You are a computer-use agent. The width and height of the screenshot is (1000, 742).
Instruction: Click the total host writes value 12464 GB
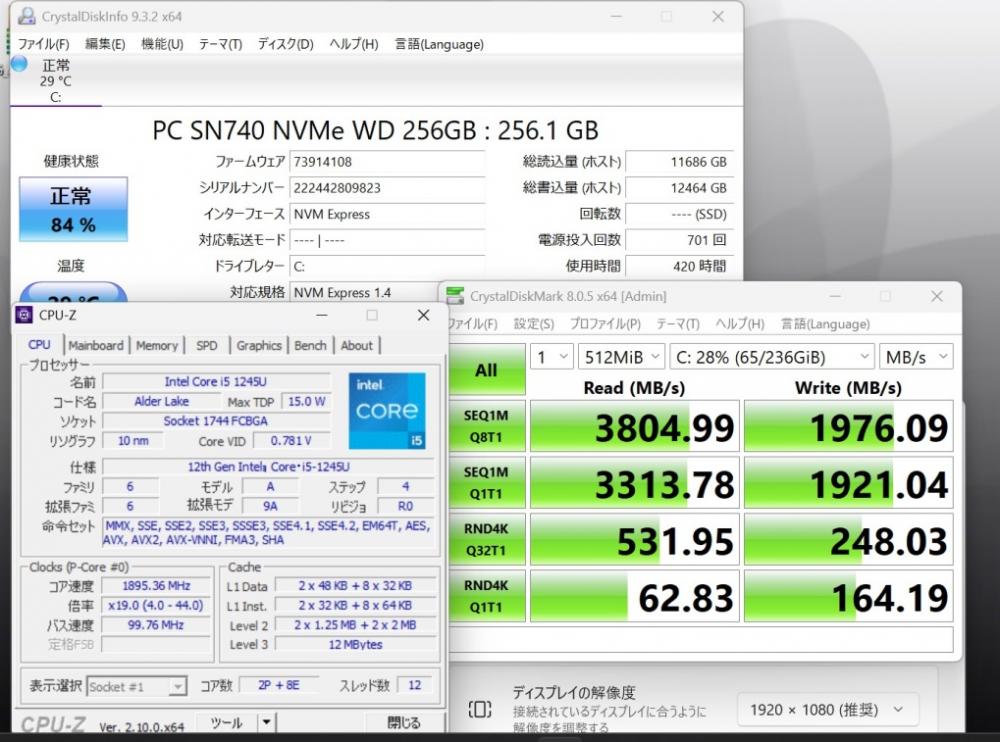(679, 188)
